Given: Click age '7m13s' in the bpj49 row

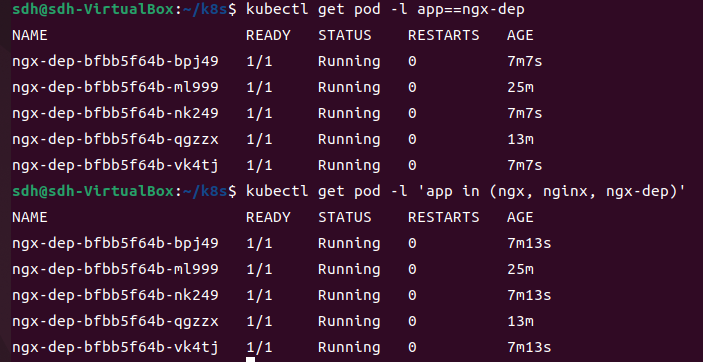Looking at the screenshot, I should point(529,244).
